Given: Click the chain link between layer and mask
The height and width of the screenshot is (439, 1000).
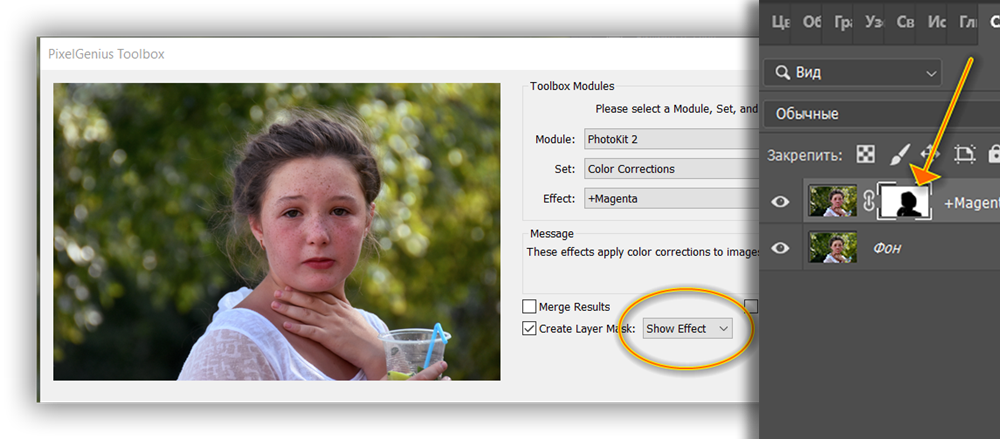Looking at the screenshot, I should (868, 202).
